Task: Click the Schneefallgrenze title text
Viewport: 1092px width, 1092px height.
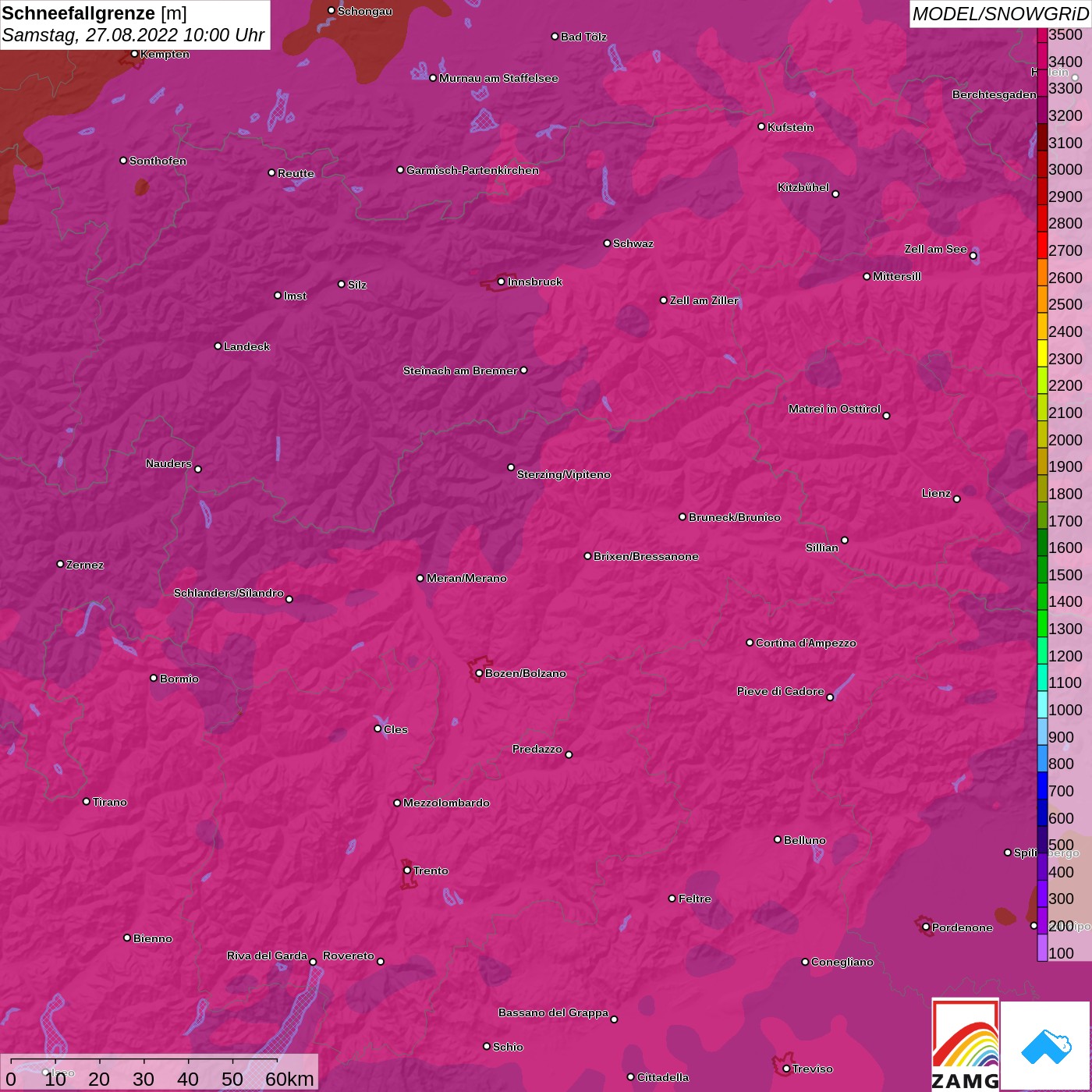Action: [79, 13]
